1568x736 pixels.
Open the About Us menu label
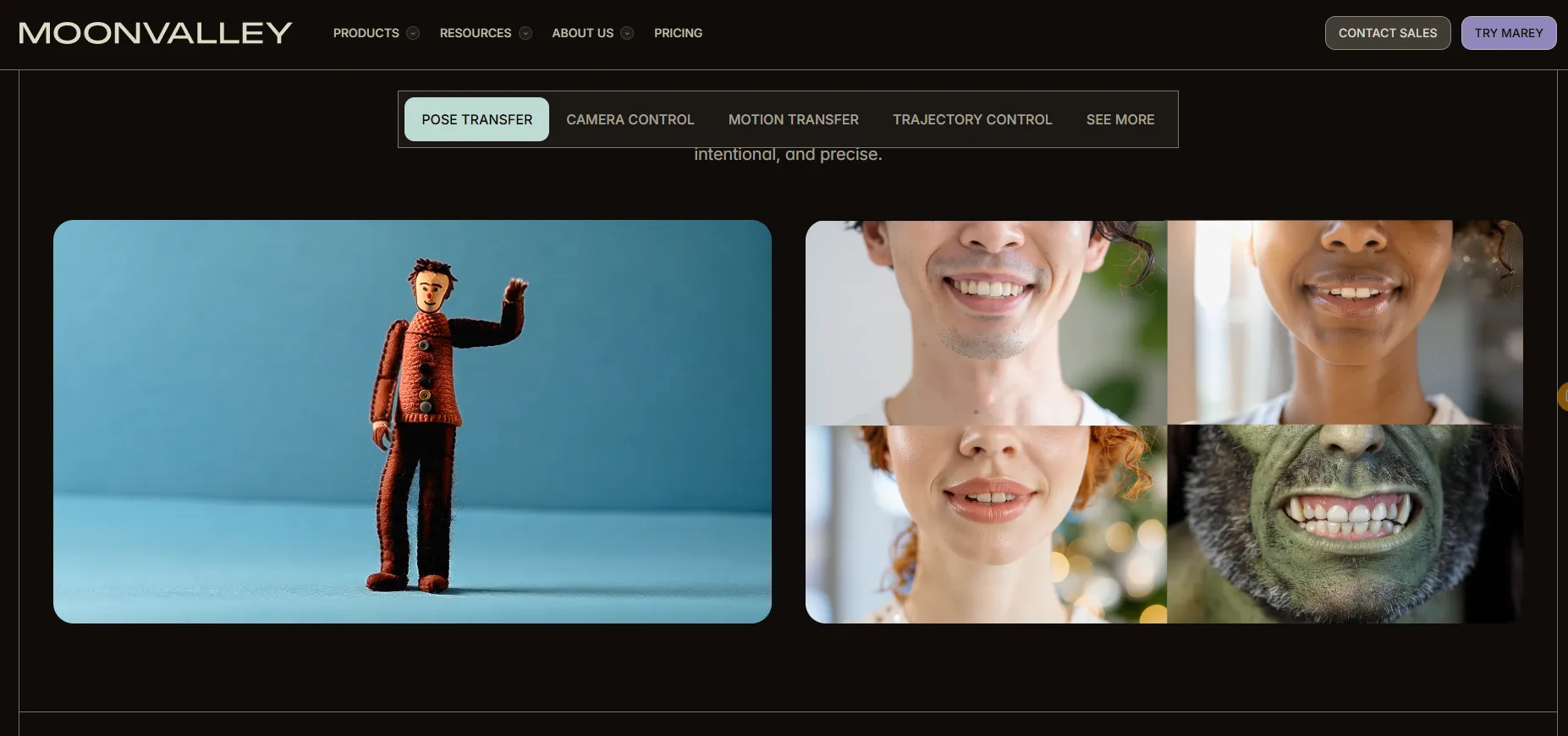[x=582, y=33]
